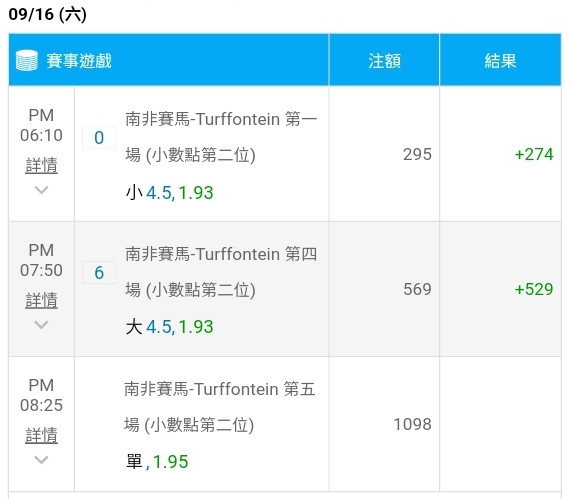Open 詳情 link for the 07:50 PM bet
The width and height of the screenshot is (566, 499).
coord(41,300)
